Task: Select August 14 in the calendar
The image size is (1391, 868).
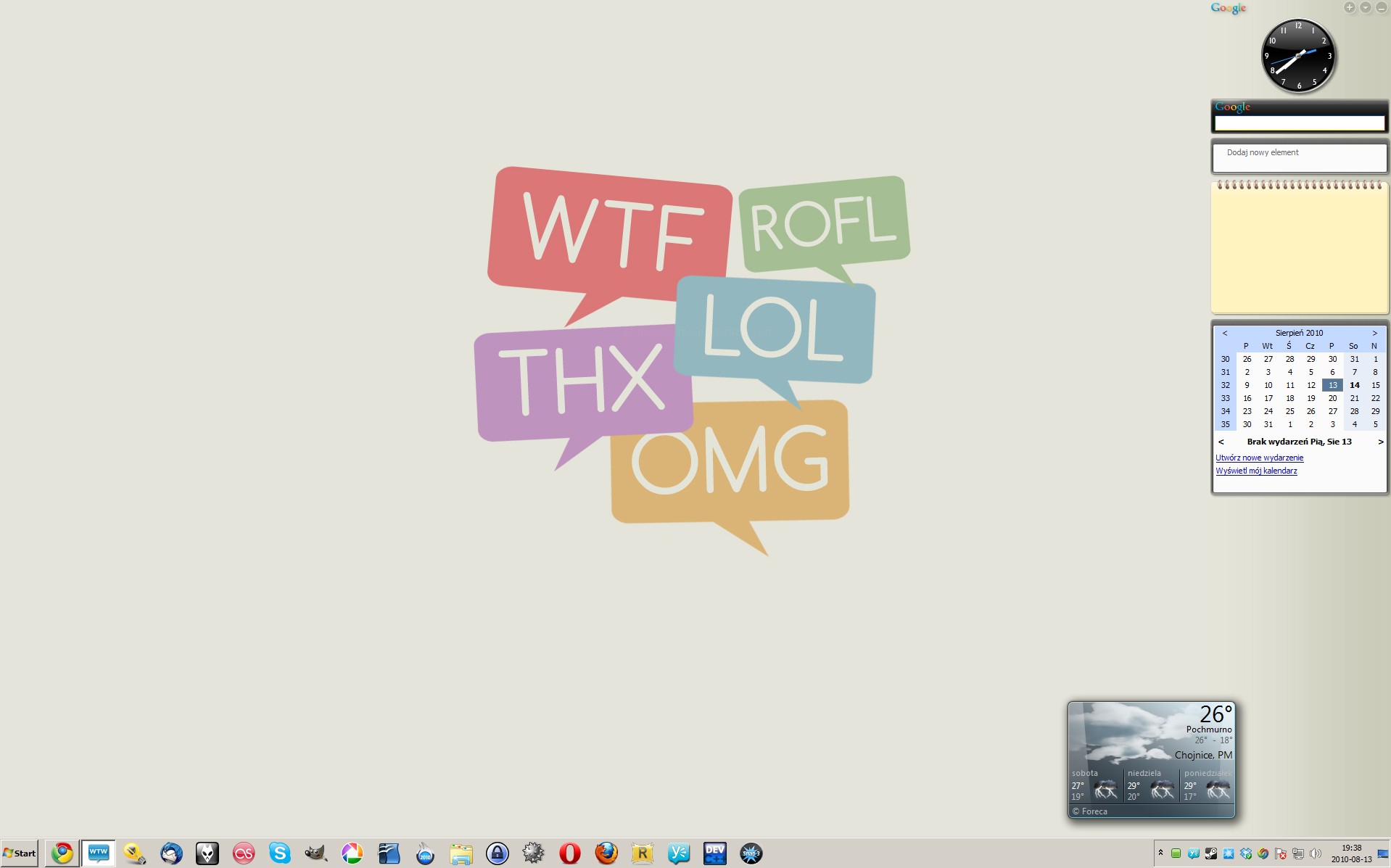Action: [1354, 385]
